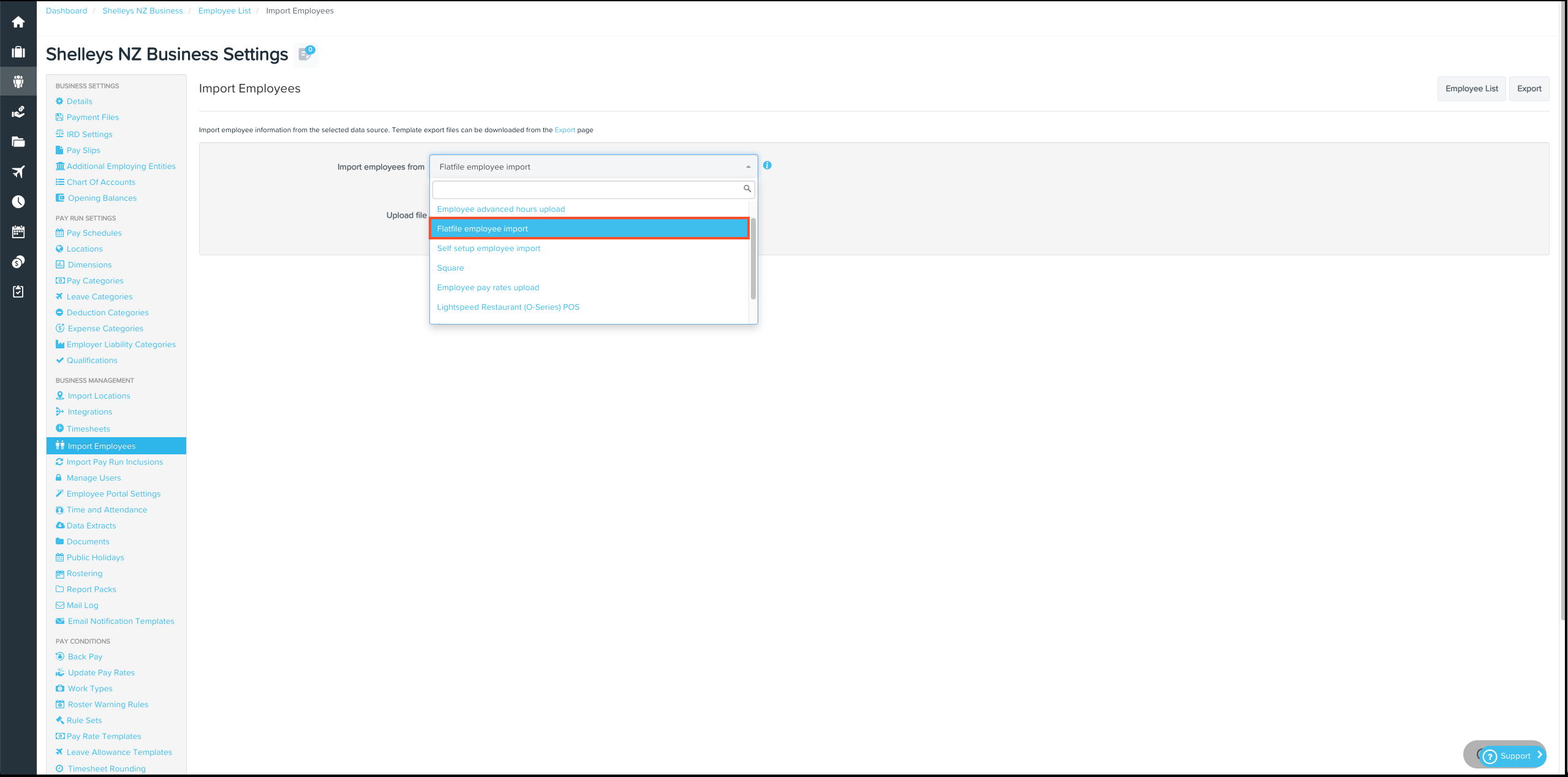Open the calendar roster icon in sidebar
The width and height of the screenshot is (1568, 777).
coord(18,231)
